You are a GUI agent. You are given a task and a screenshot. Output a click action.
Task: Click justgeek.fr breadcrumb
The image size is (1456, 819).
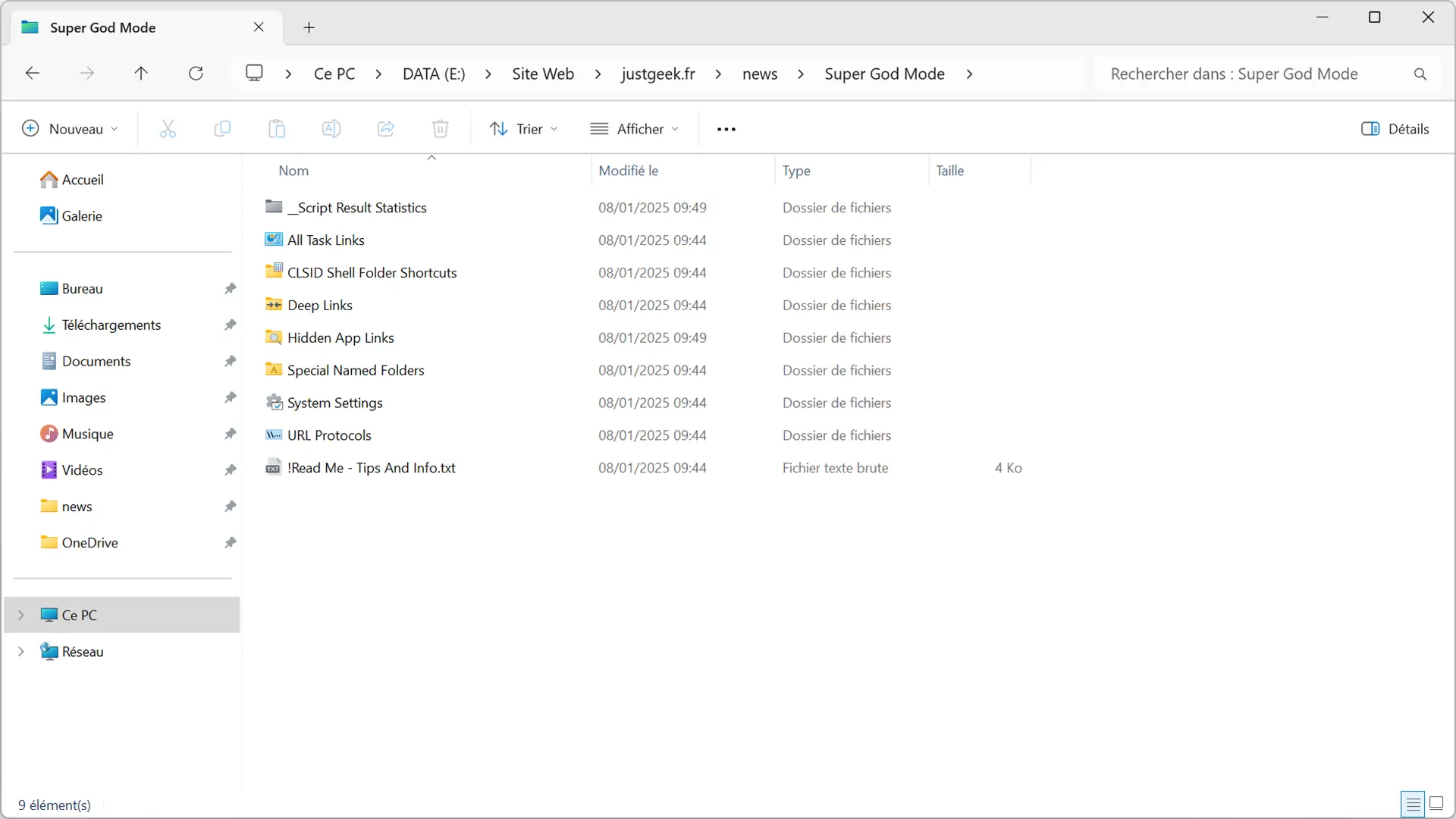[658, 74]
